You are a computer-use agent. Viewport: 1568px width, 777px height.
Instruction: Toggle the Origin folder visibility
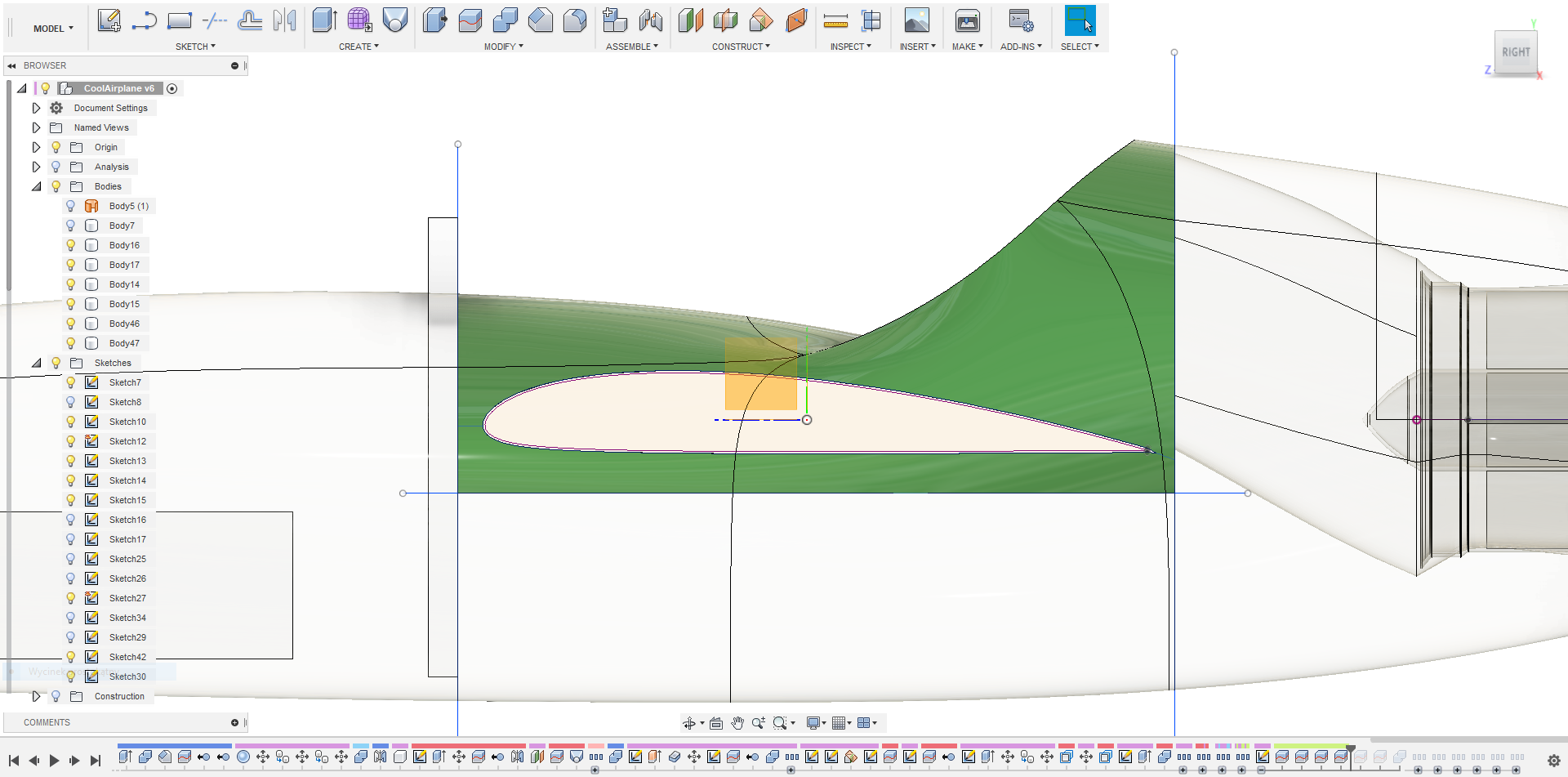click(56, 147)
